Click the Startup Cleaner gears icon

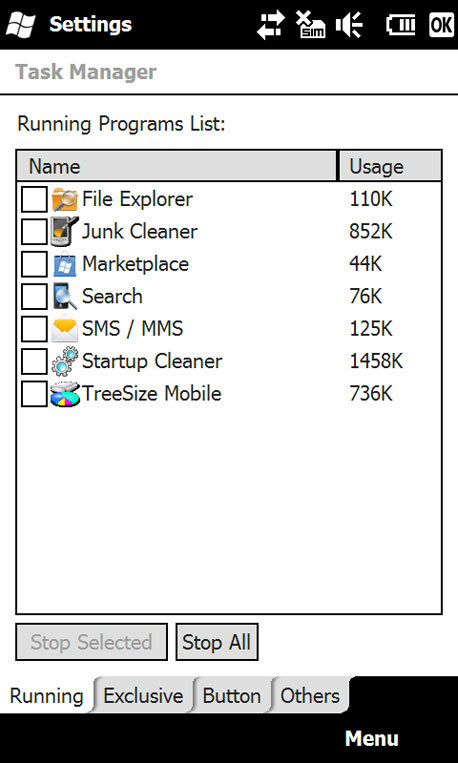pos(64,361)
